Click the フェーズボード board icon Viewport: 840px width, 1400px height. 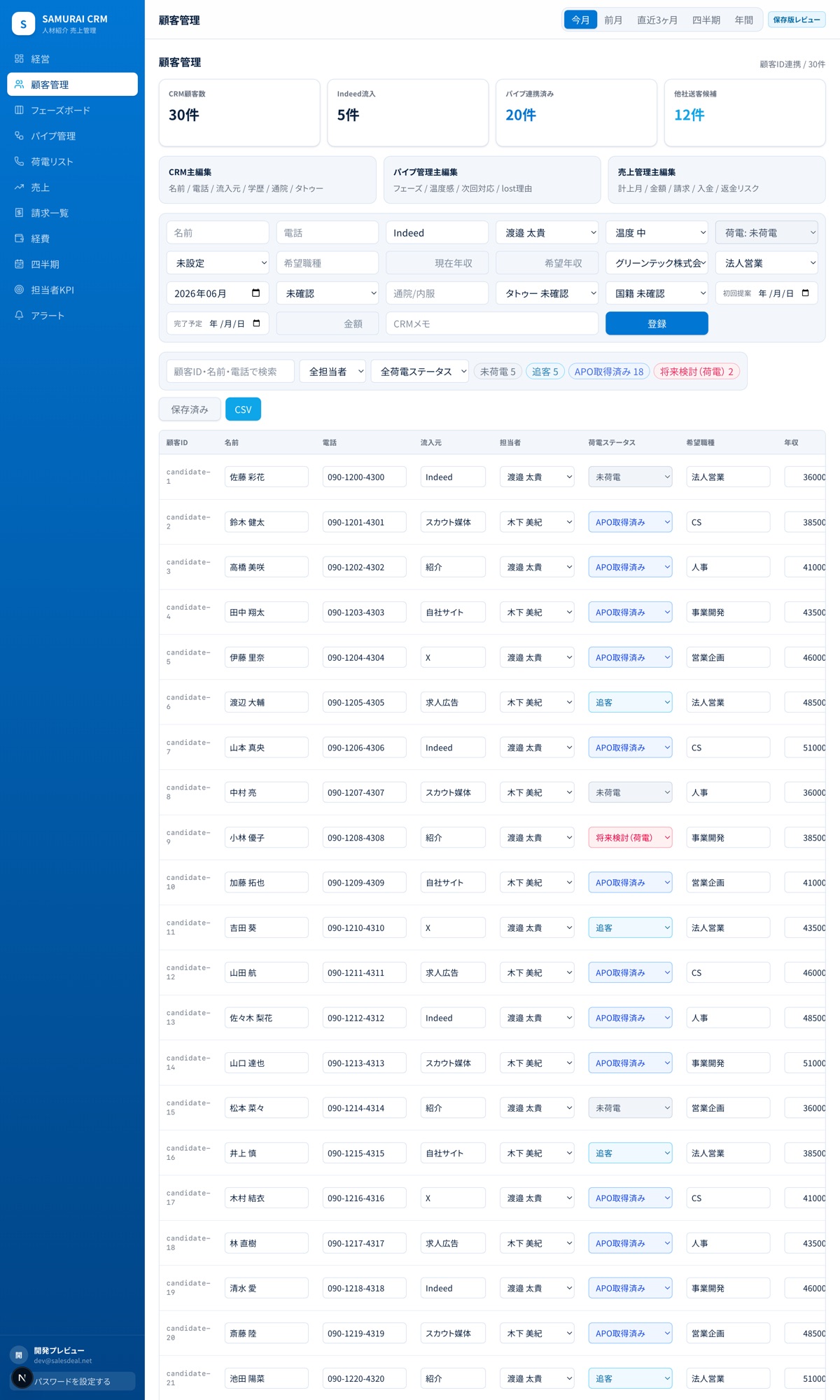point(19,110)
